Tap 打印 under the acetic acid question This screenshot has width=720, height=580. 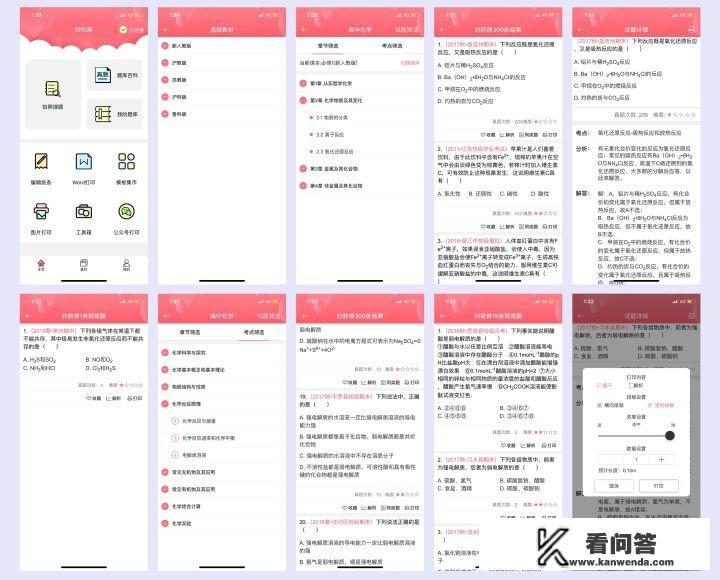click(x=550, y=445)
